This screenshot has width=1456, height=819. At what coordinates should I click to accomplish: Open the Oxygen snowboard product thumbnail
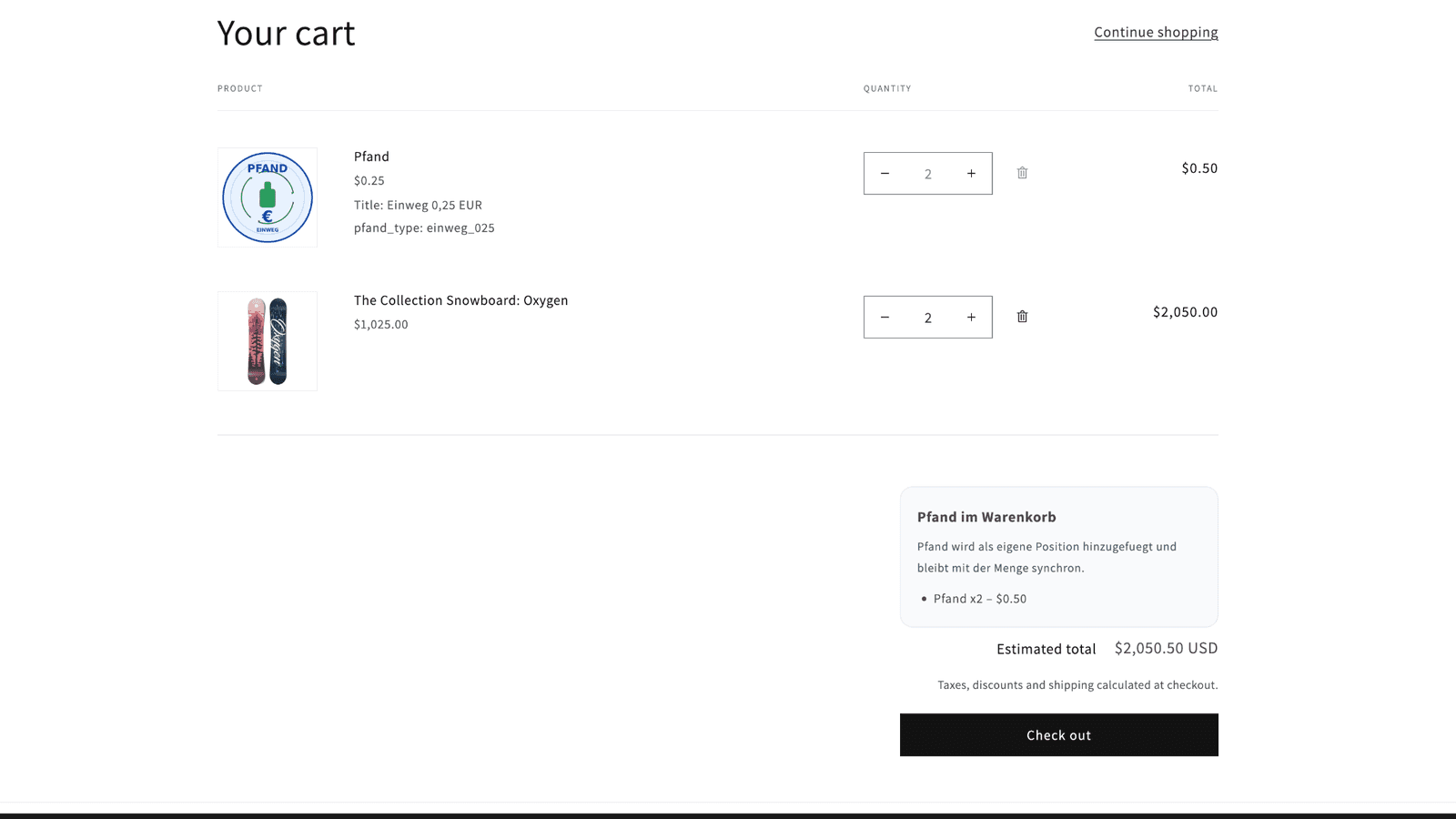coord(268,341)
